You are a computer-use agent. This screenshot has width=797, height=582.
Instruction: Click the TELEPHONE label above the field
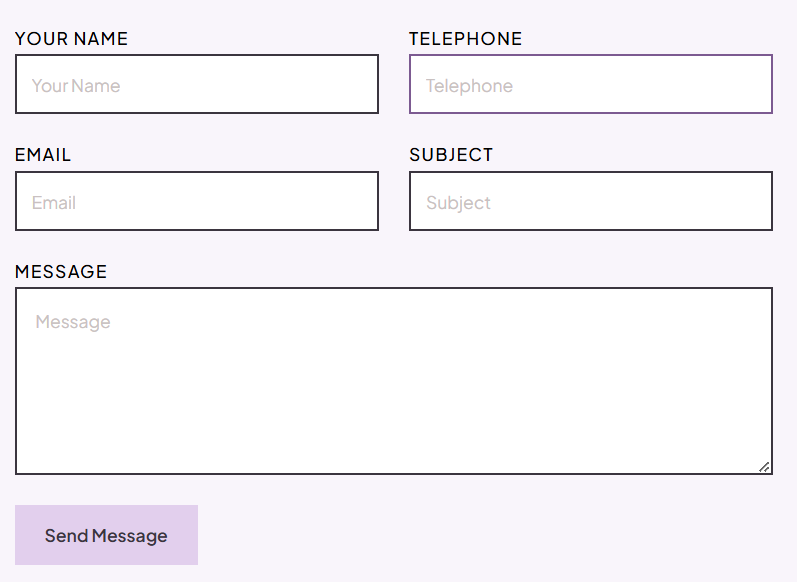[x=465, y=39]
